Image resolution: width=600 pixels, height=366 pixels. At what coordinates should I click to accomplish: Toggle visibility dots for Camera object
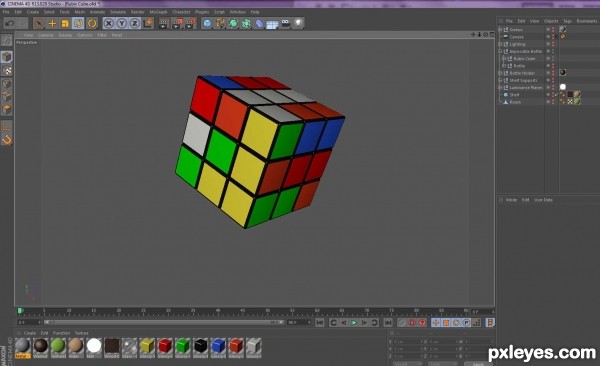pyautogui.click(x=553, y=37)
